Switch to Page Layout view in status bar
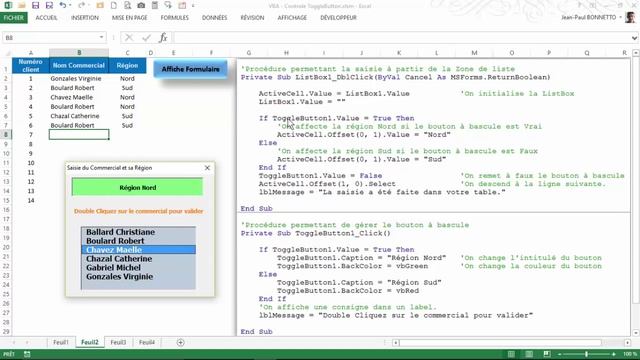640x360 pixels. pyautogui.click(x=529, y=354)
